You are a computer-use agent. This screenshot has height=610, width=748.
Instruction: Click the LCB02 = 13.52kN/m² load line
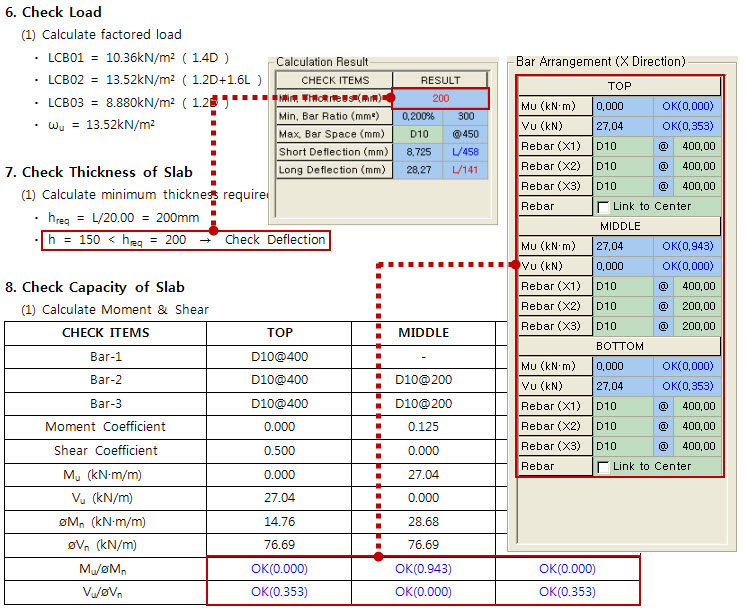point(155,80)
